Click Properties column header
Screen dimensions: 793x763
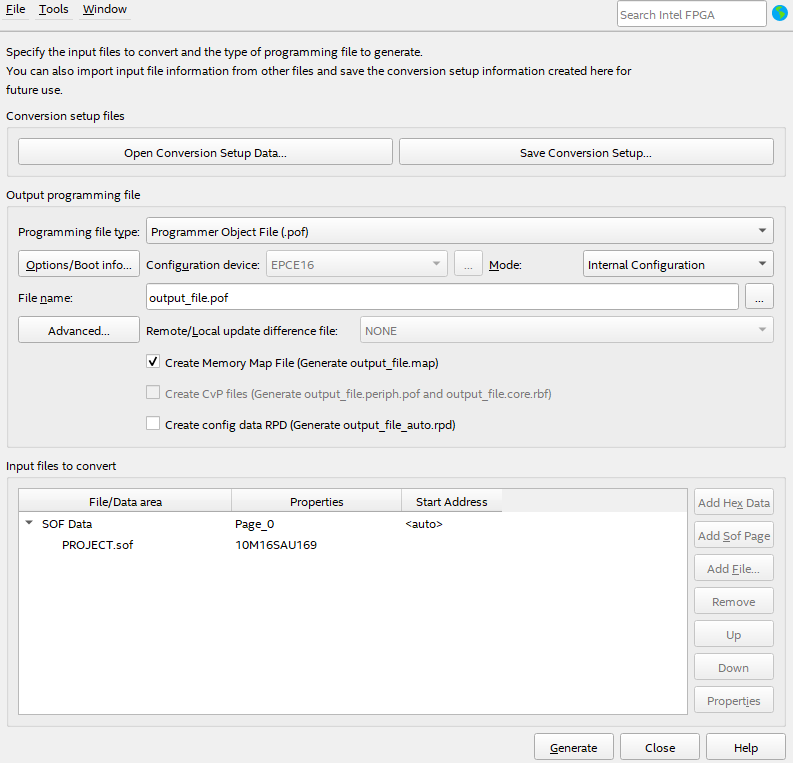(317, 501)
